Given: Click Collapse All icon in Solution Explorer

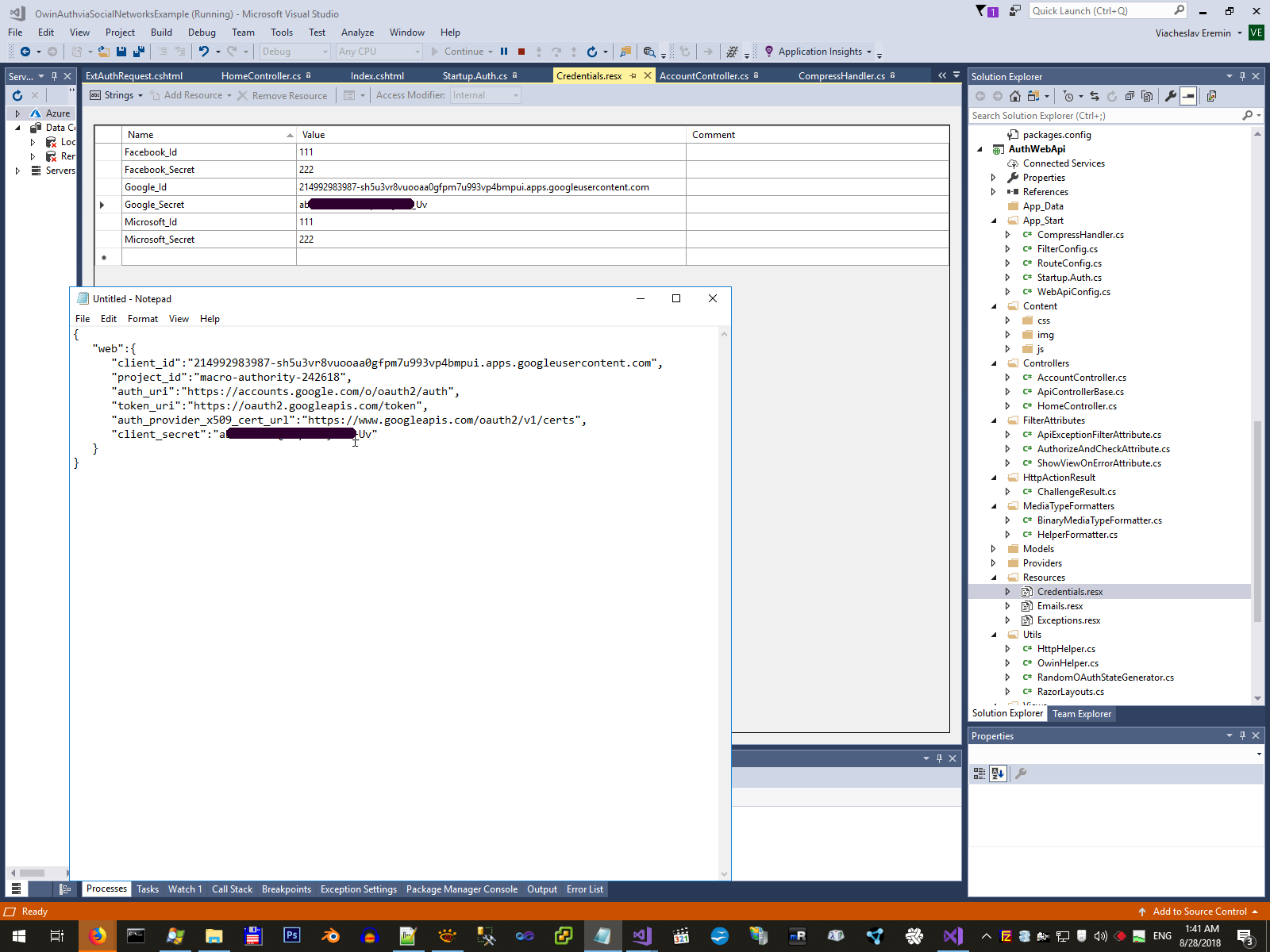Looking at the screenshot, I should [x=1130, y=96].
